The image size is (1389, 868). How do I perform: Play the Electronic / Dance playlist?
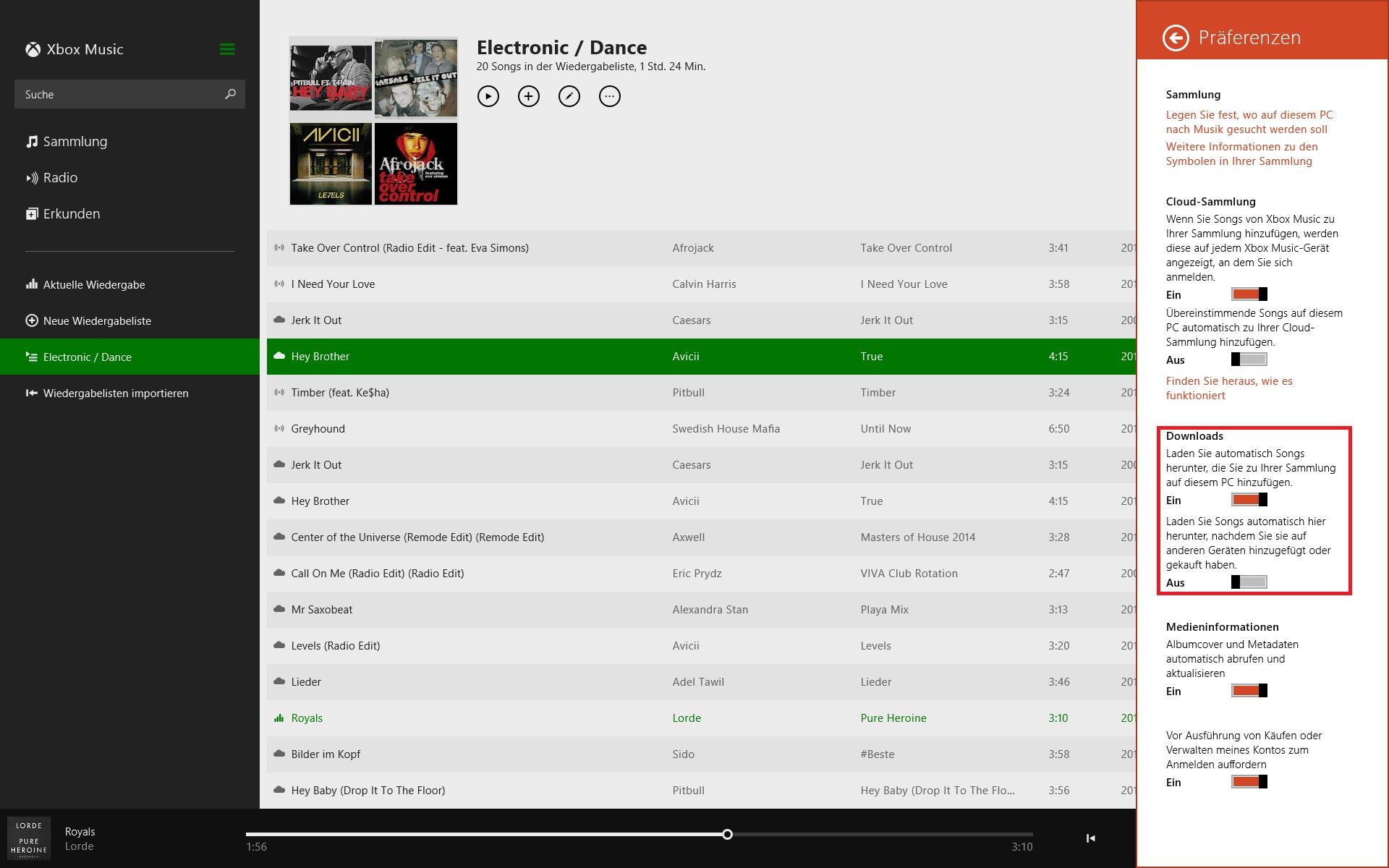488,96
